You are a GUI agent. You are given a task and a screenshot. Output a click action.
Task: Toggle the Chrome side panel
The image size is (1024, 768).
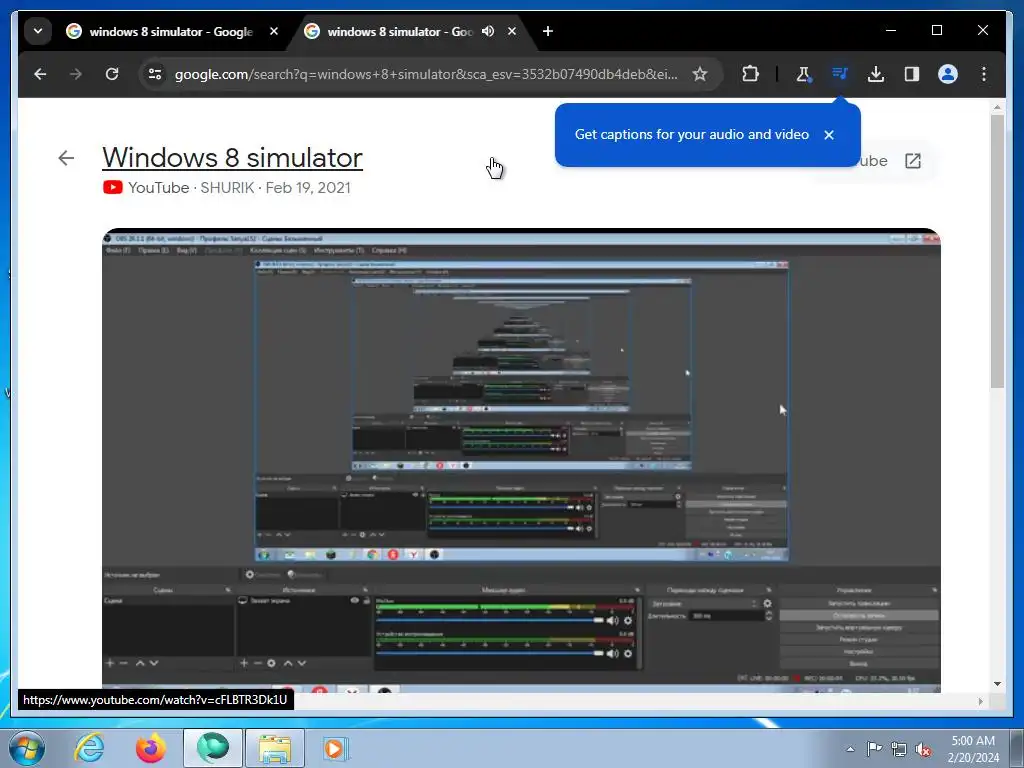[x=912, y=74]
